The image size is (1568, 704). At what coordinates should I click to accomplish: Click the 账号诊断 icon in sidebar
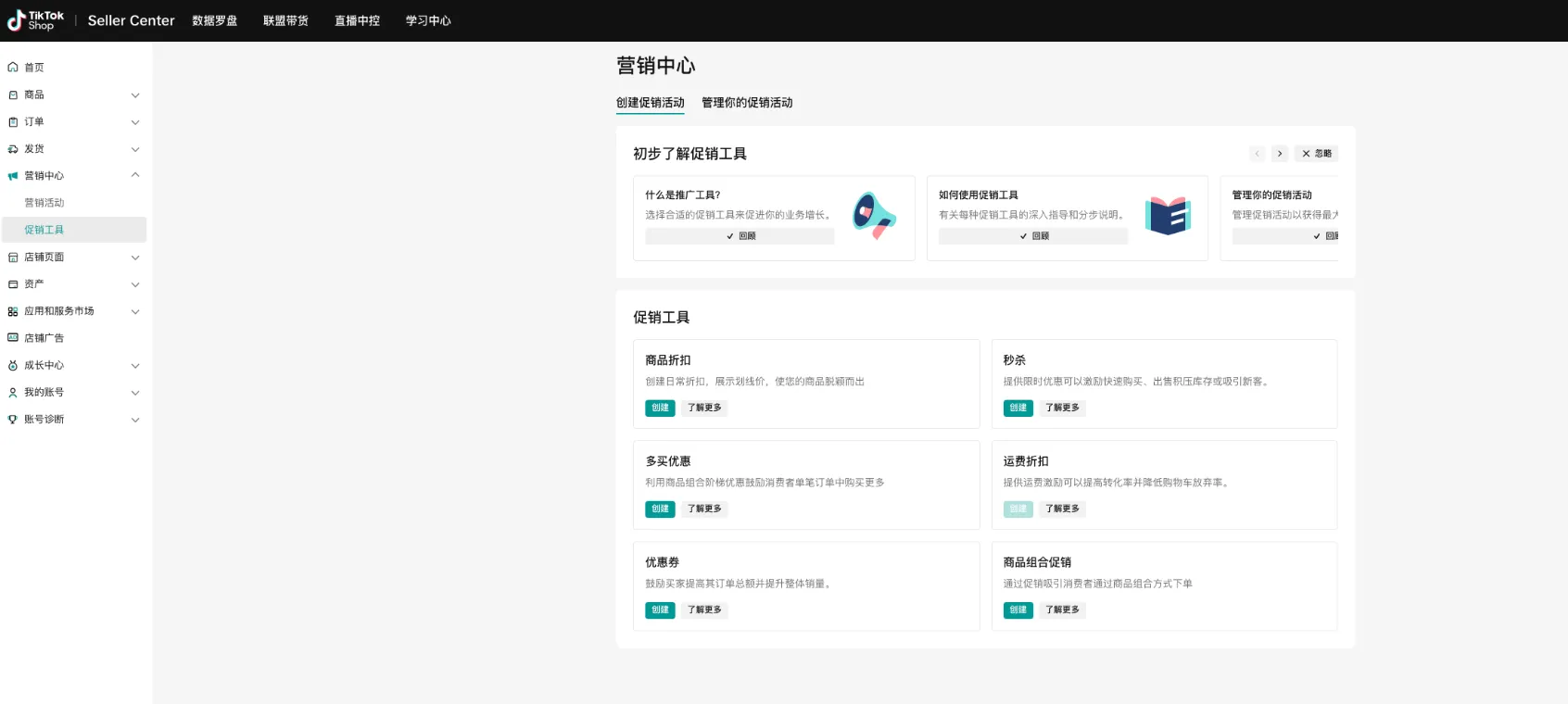pos(13,419)
